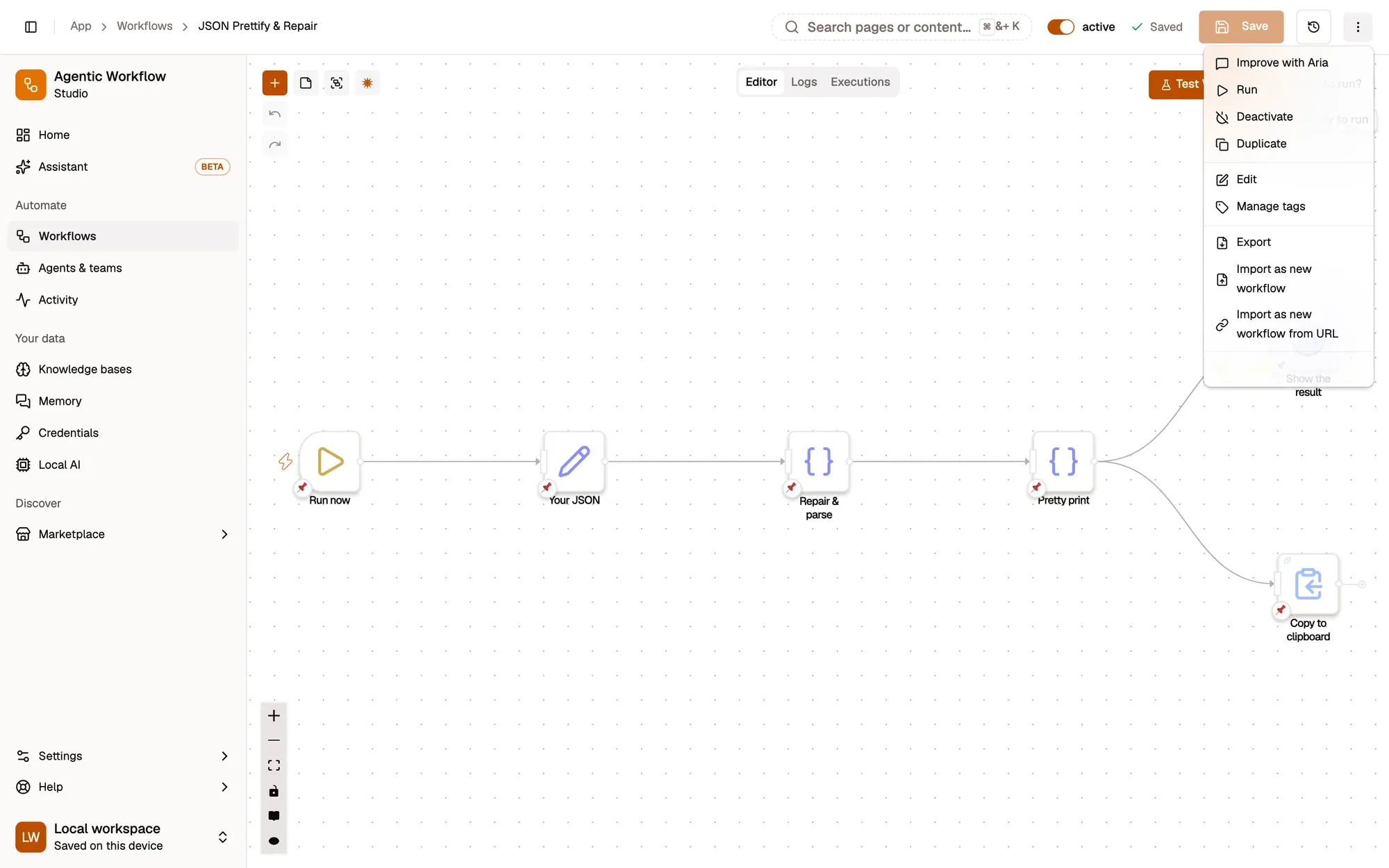This screenshot has height=868, width=1389.
Task: Open the version history icon
Action: coord(1313,26)
